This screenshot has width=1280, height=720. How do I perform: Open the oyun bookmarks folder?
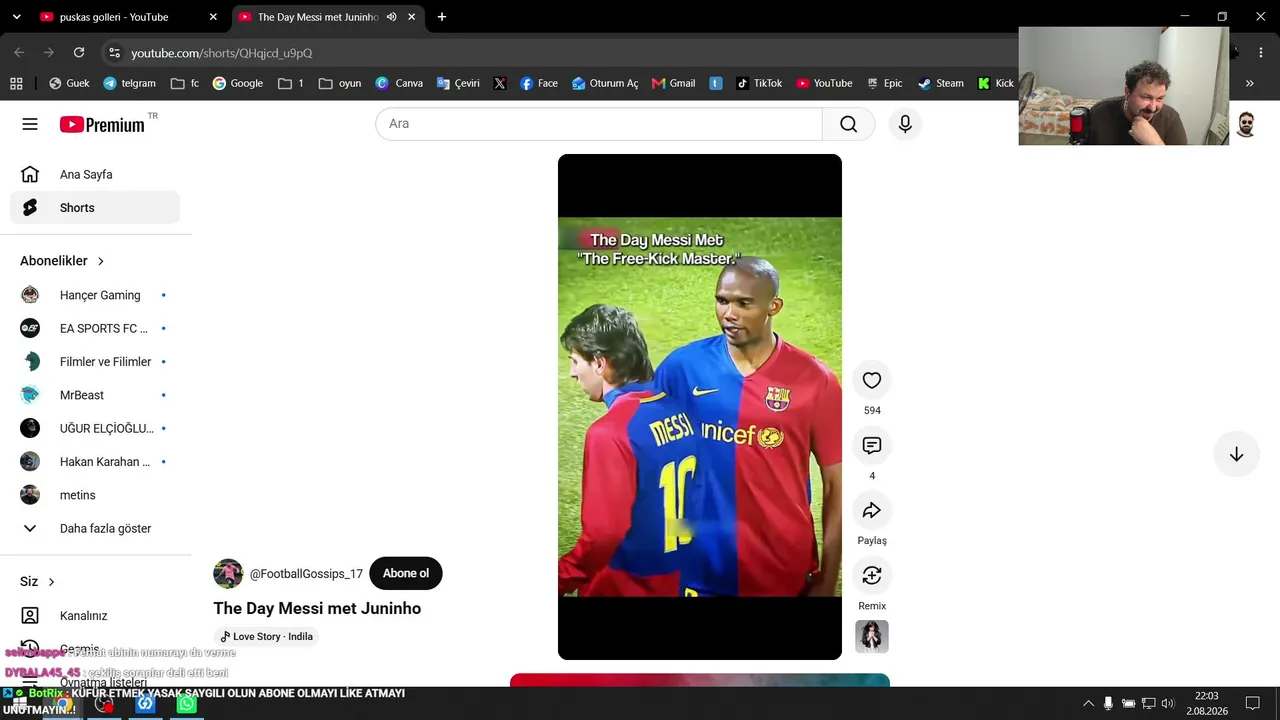pos(340,83)
